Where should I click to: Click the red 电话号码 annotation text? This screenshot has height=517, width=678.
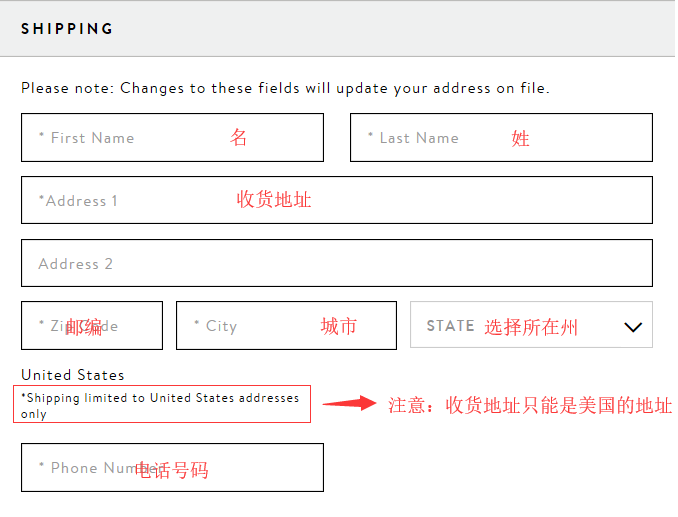point(172,469)
